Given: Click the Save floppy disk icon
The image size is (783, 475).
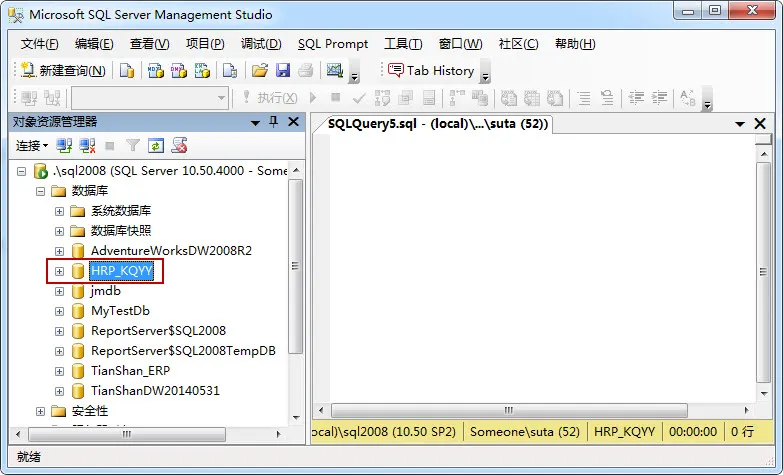Looking at the screenshot, I should click(283, 70).
